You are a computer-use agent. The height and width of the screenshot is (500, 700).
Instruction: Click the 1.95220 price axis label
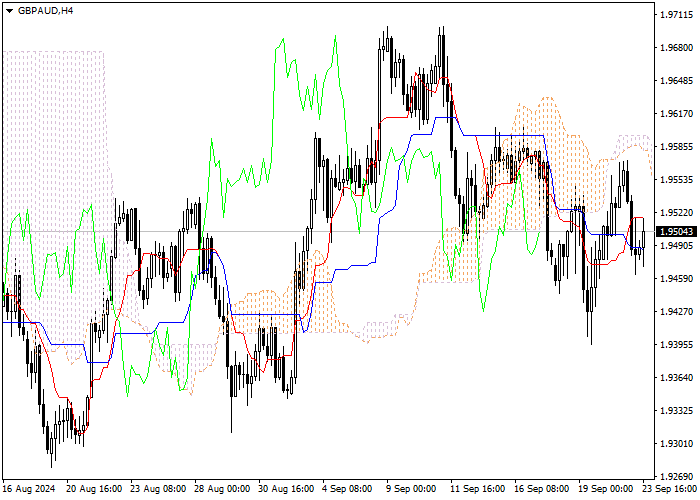677,212
